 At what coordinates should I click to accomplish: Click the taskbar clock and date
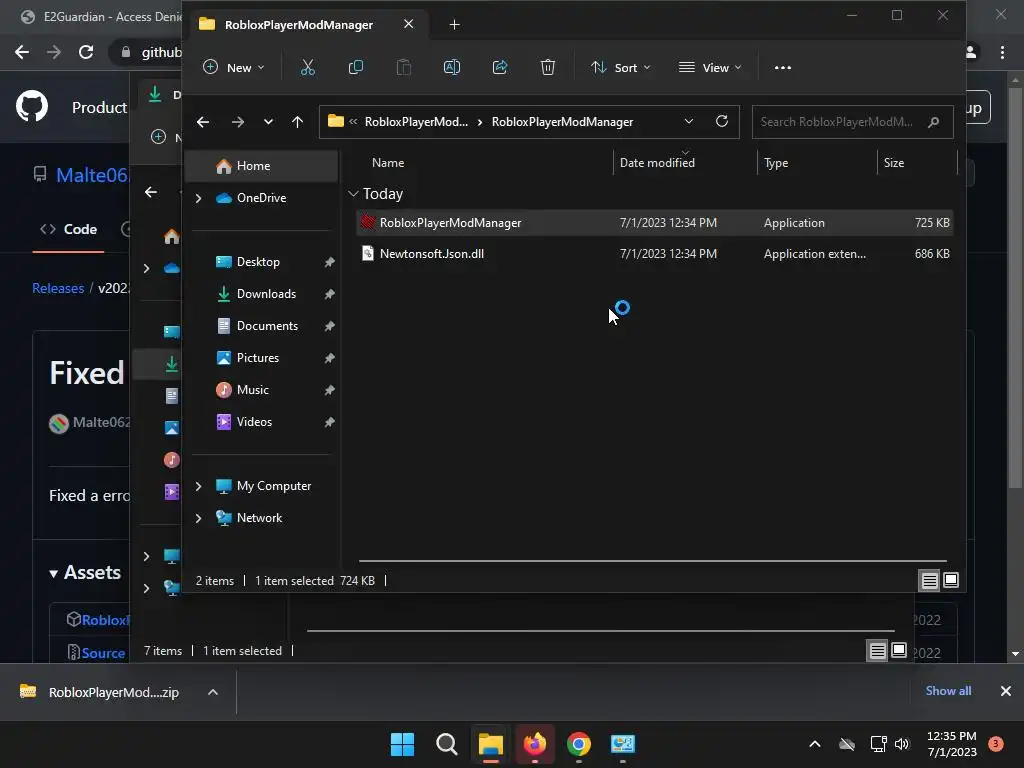952,744
